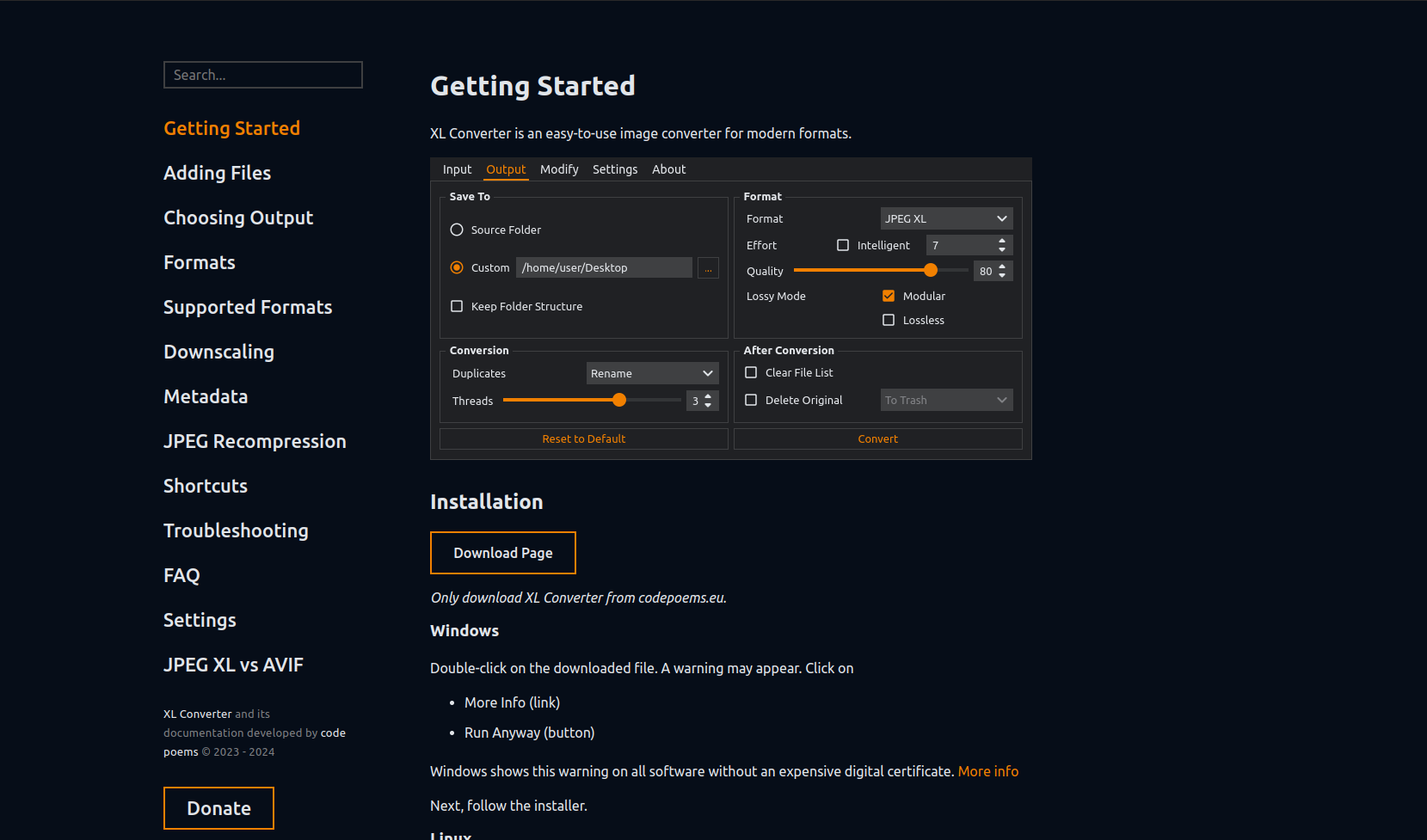Expand the Duplicates Rename dropdown
1427x840 pixels.
point(652,374)
